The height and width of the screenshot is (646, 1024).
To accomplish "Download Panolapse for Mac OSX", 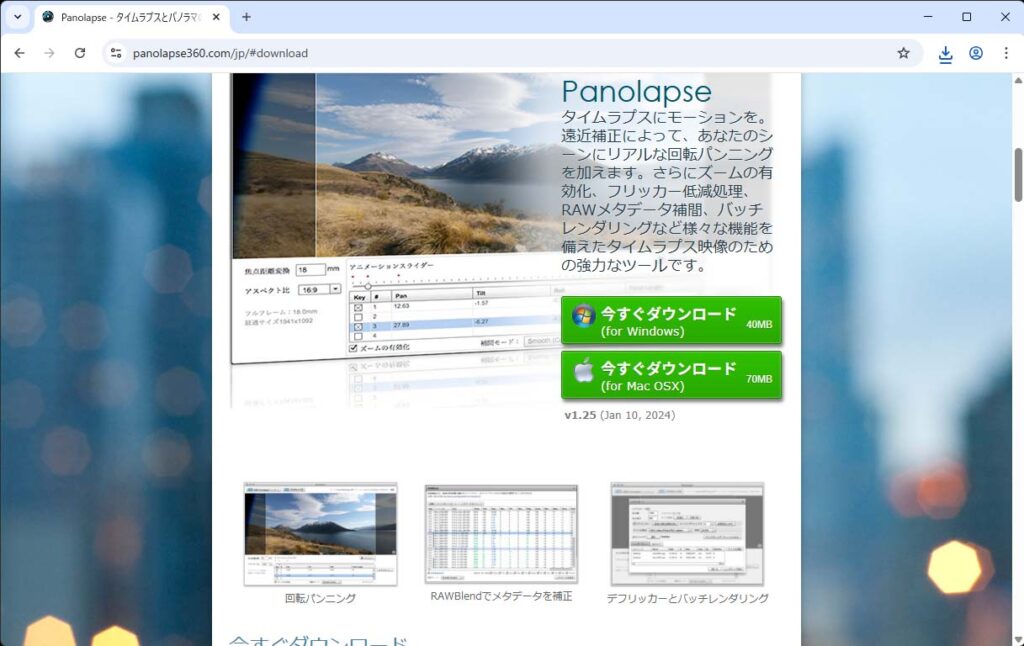I will pos(671,375).
